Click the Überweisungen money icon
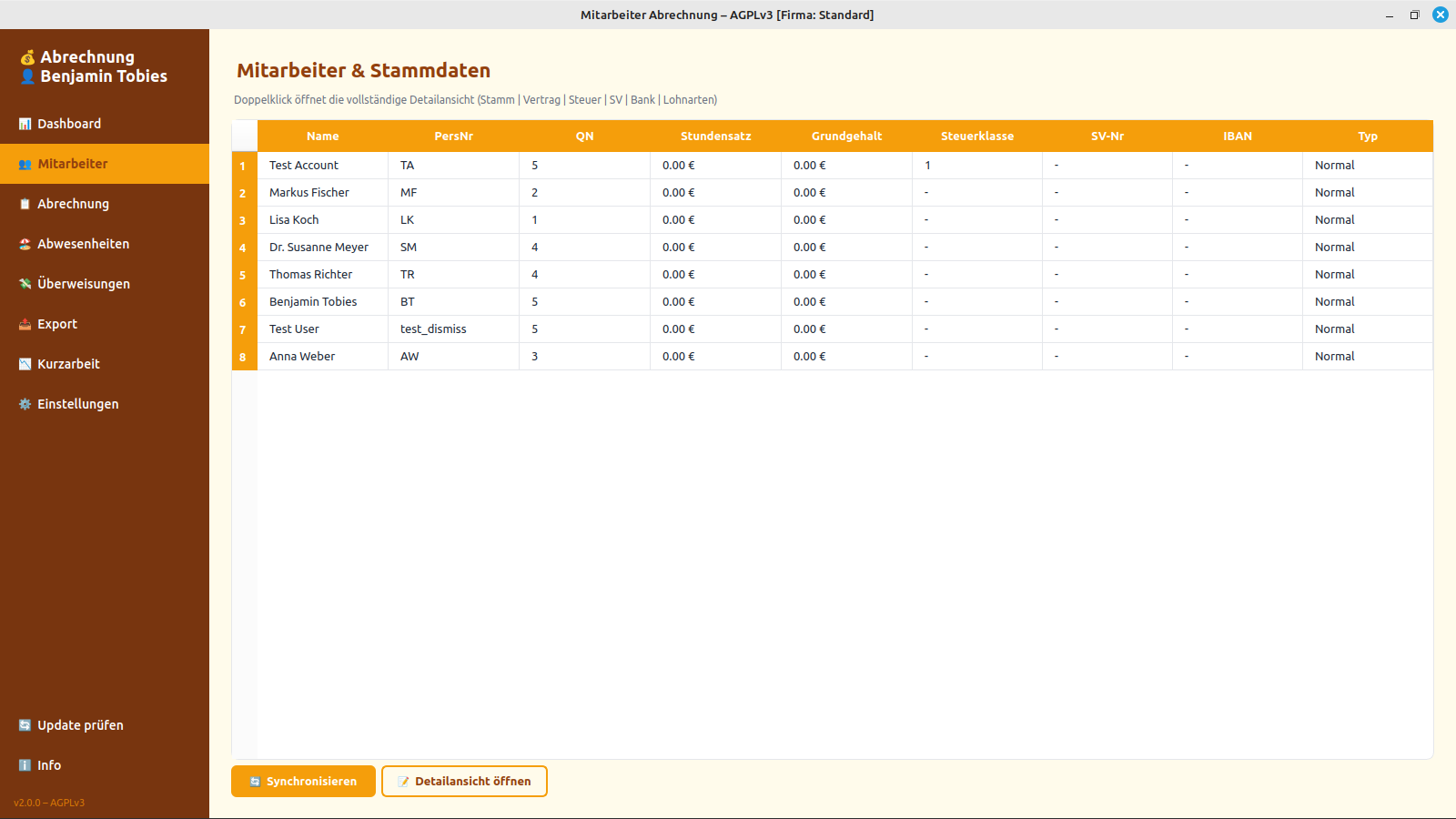Viewport: 1456px width, 819px height. (x=25, y=284)
